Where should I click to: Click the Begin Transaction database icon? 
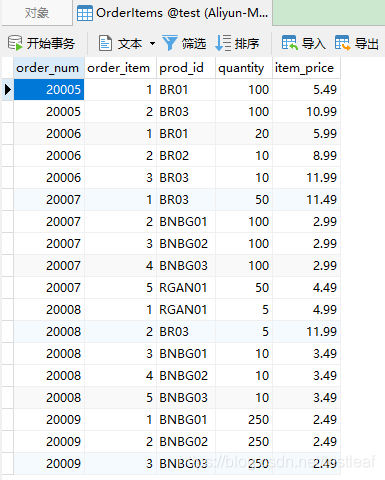tap(15, 43)
